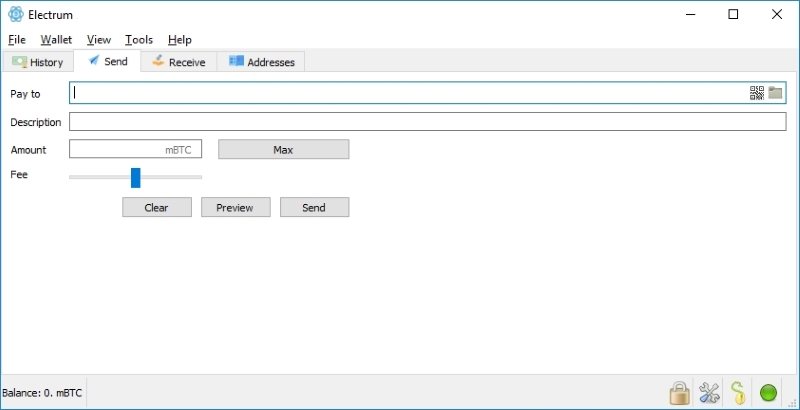The width and height of the screenshot is (800, 410).
Task: Click the seed key icon
Action: point(738,393)
